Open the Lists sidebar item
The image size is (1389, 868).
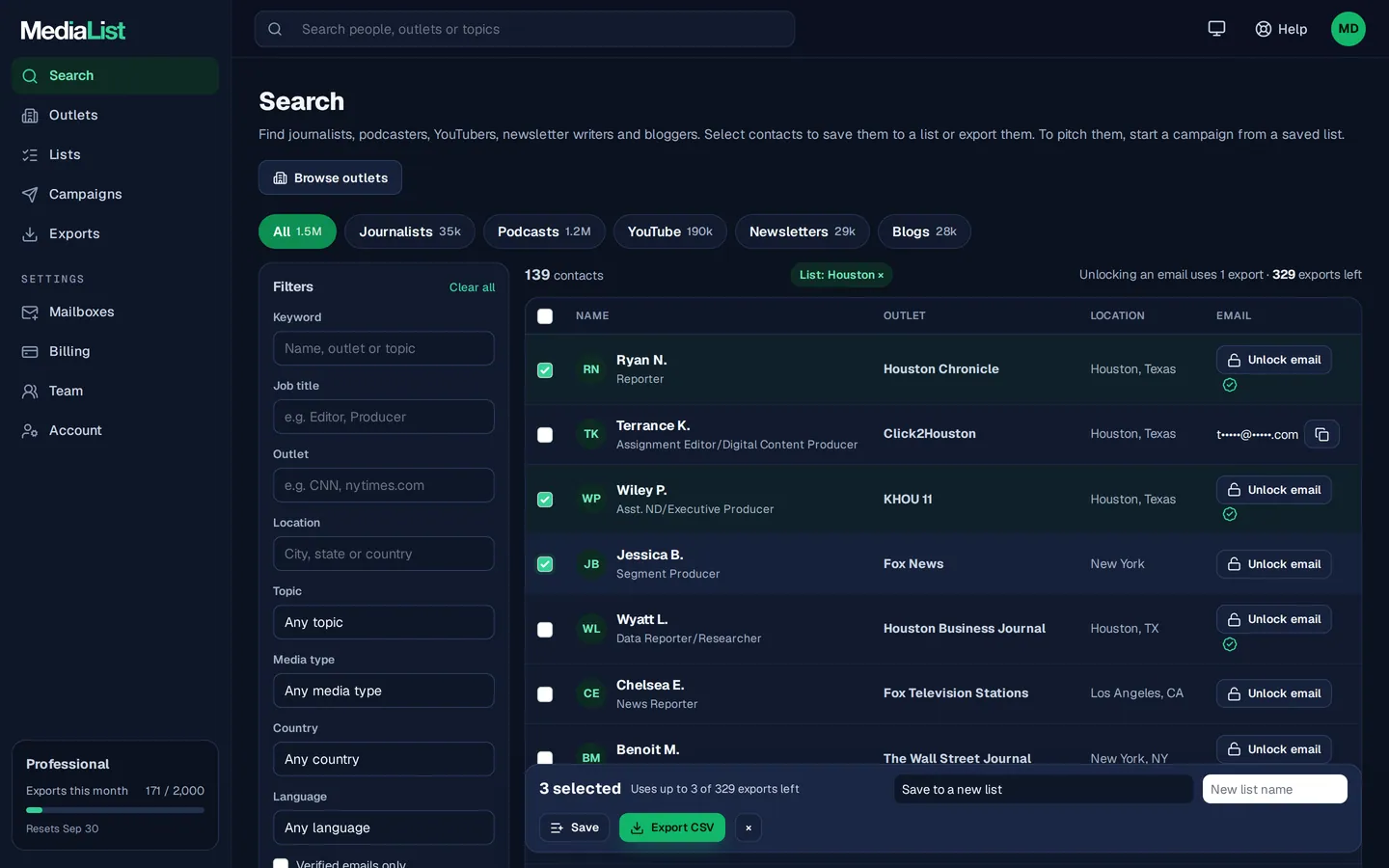point(115,154)
